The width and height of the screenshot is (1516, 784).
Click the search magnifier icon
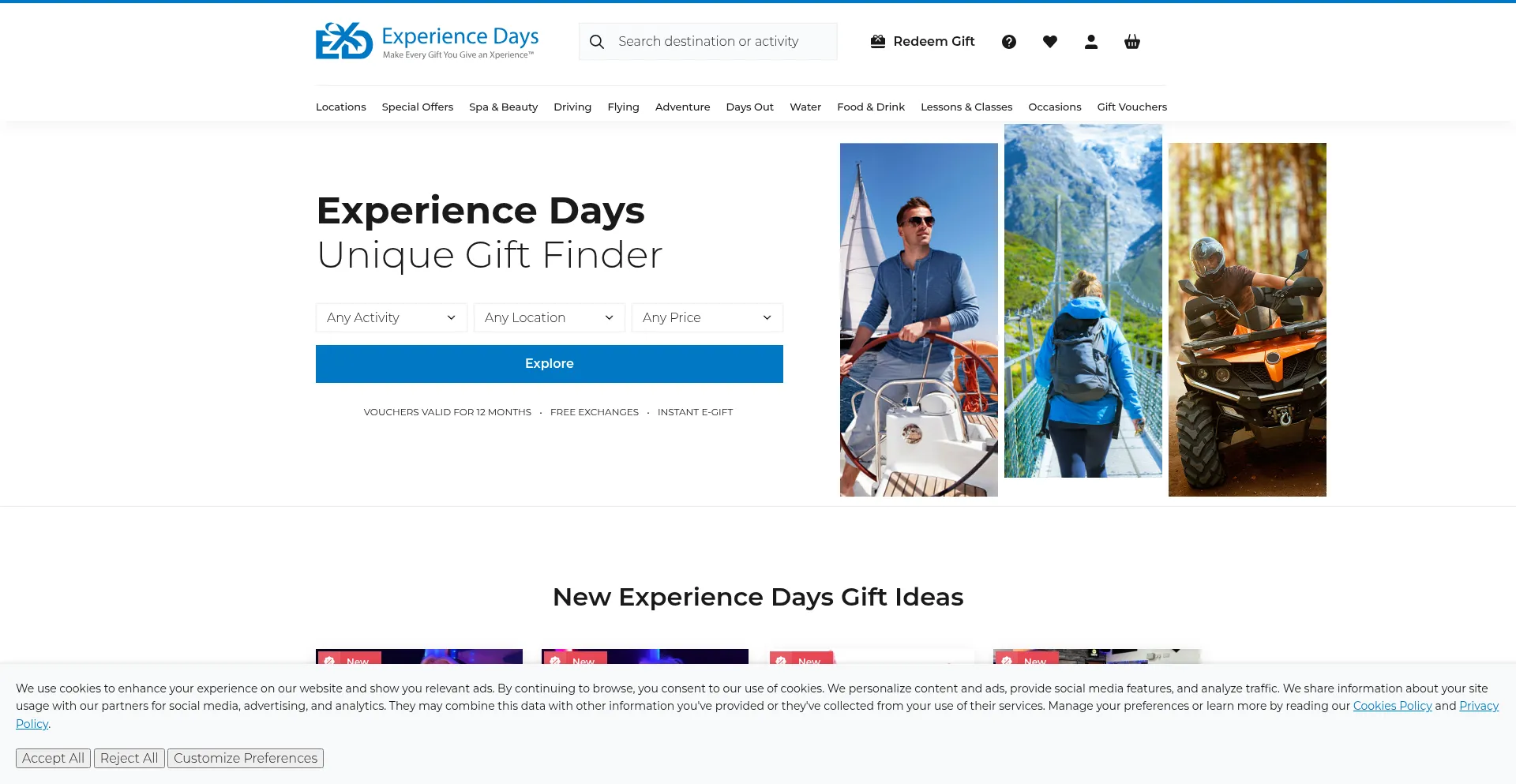[x=597, y=42]
